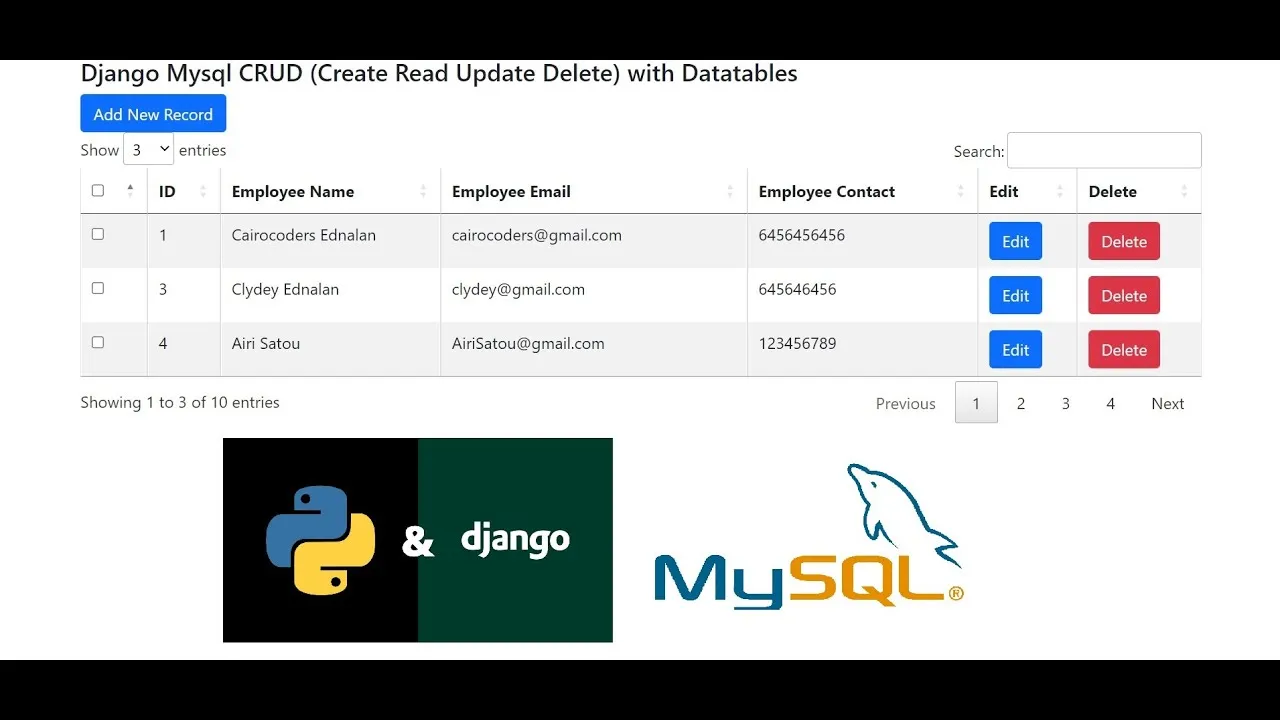This screenshot has width=1280, height=720.
Task: Click the sort arrows of checkbox column
Action: (130, 191)
